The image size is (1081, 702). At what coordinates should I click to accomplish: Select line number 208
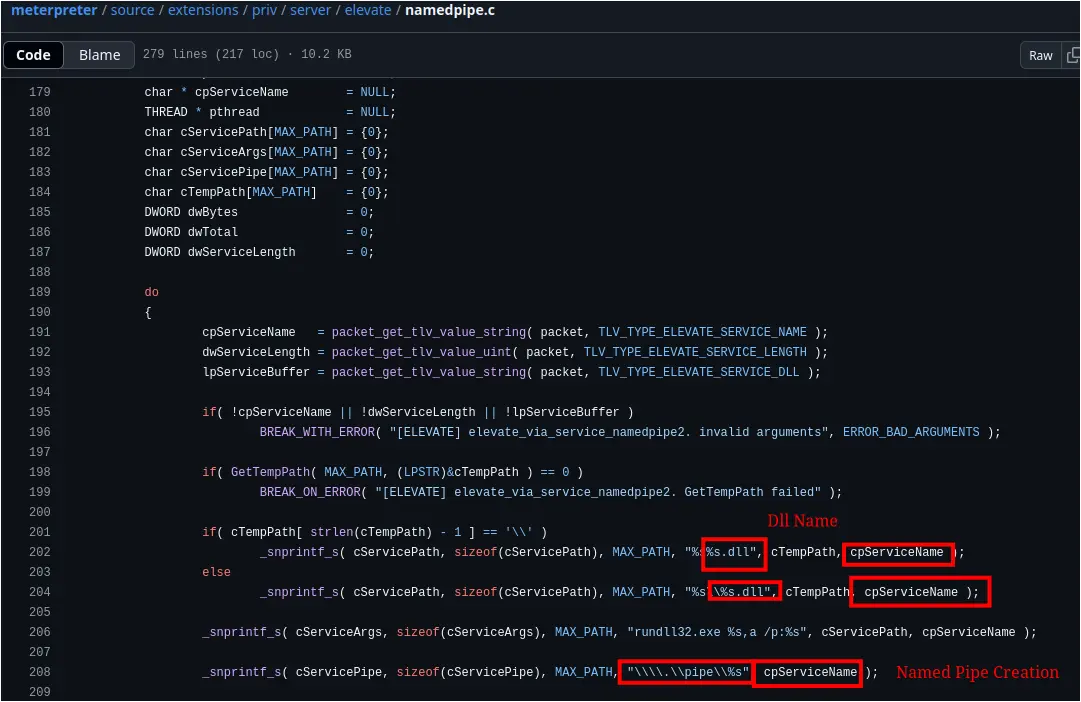click(39, 672)
